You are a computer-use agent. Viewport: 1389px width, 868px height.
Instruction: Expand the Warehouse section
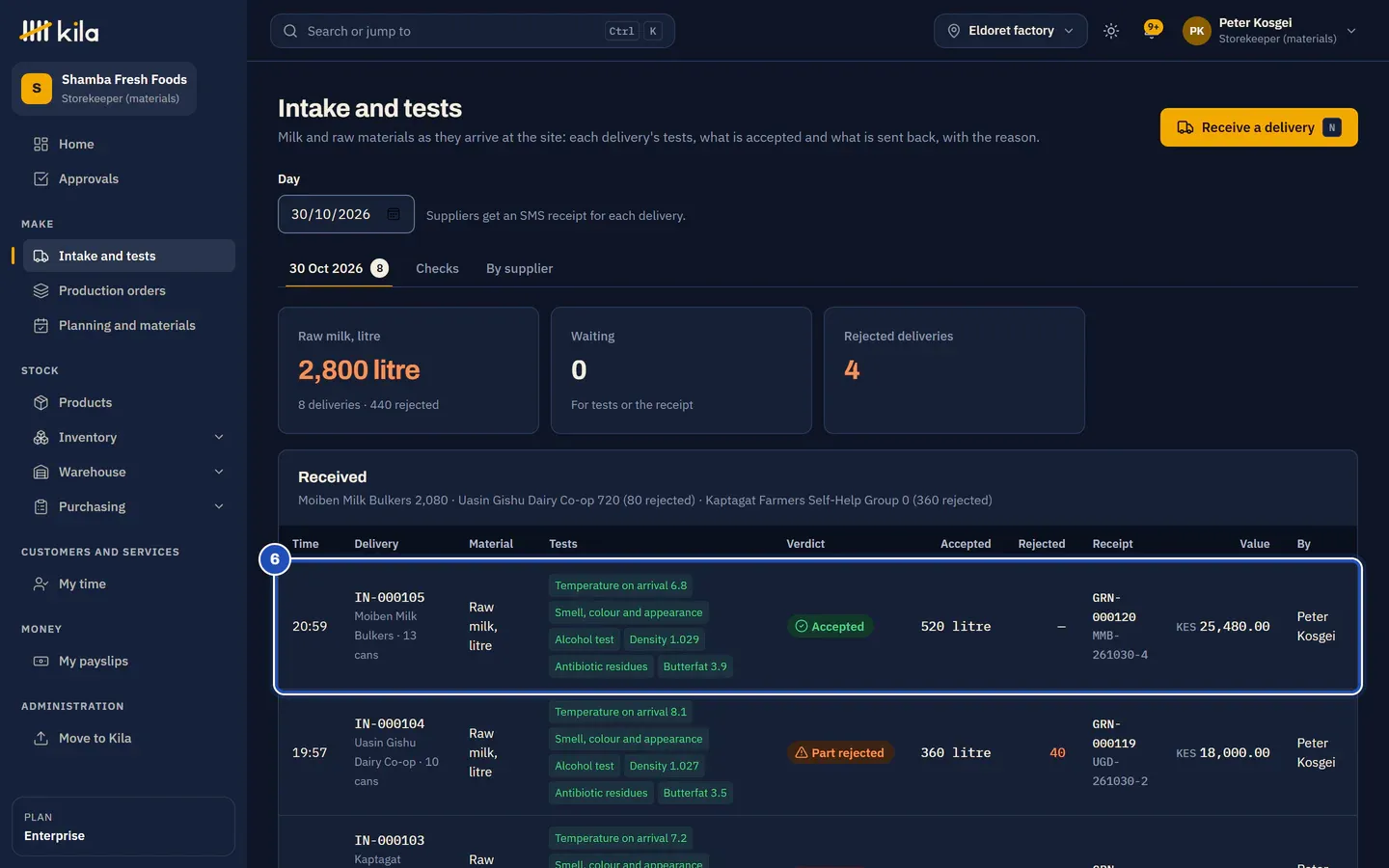[x=129, y=473]
